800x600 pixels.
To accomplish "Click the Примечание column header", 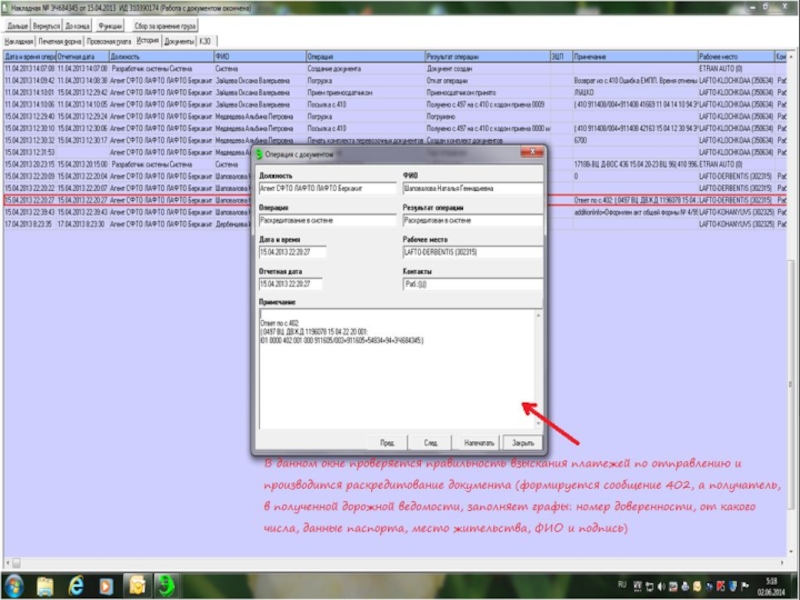I will point(635,57).
